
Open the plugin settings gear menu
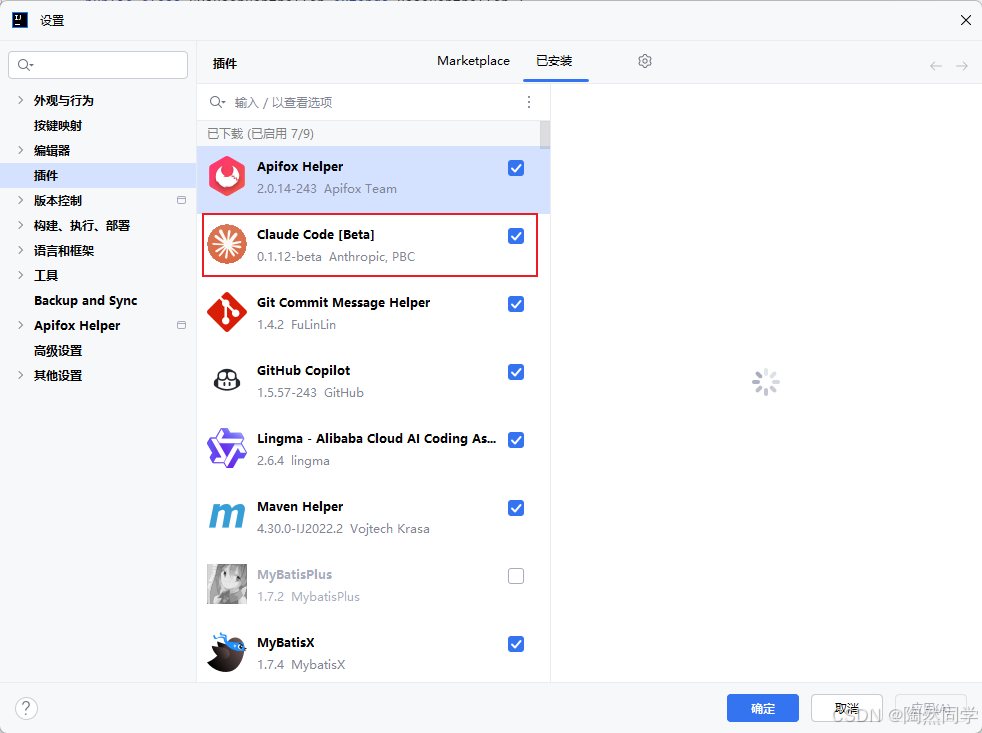(x=645, y=61)
